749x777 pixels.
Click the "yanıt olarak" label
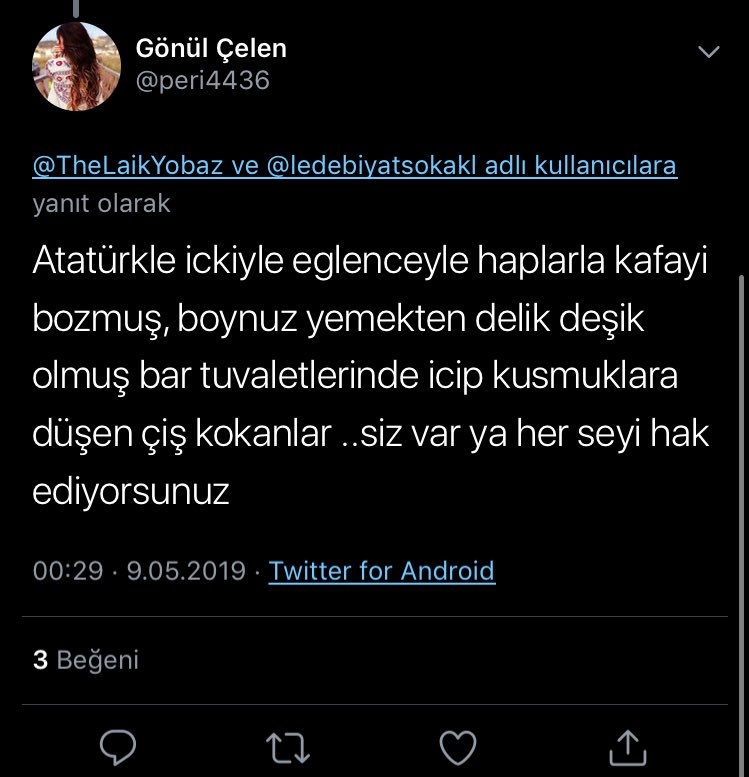click(x=101, y=203)
